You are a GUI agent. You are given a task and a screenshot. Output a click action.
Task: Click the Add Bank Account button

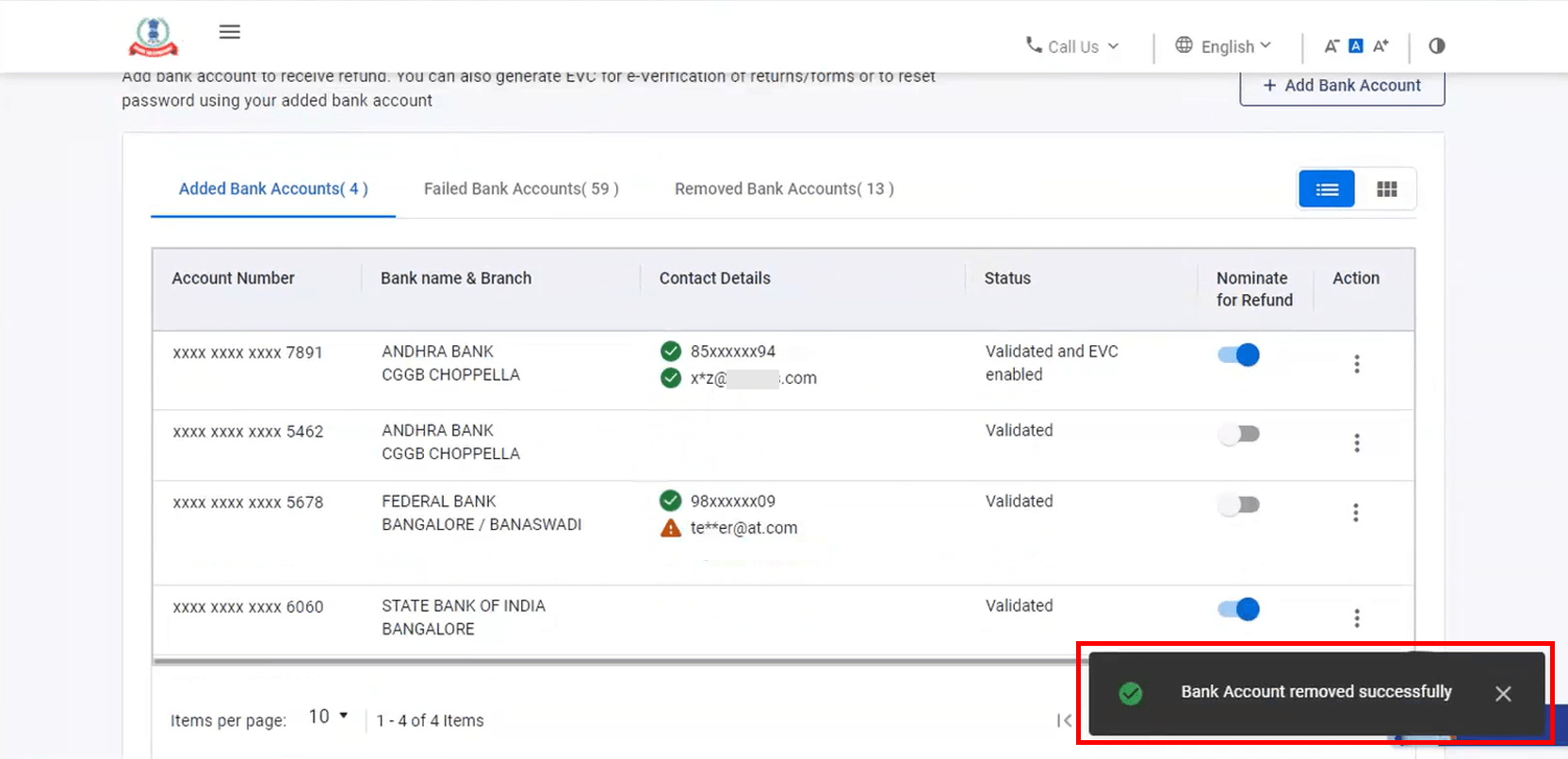(x=1341, y=86)
